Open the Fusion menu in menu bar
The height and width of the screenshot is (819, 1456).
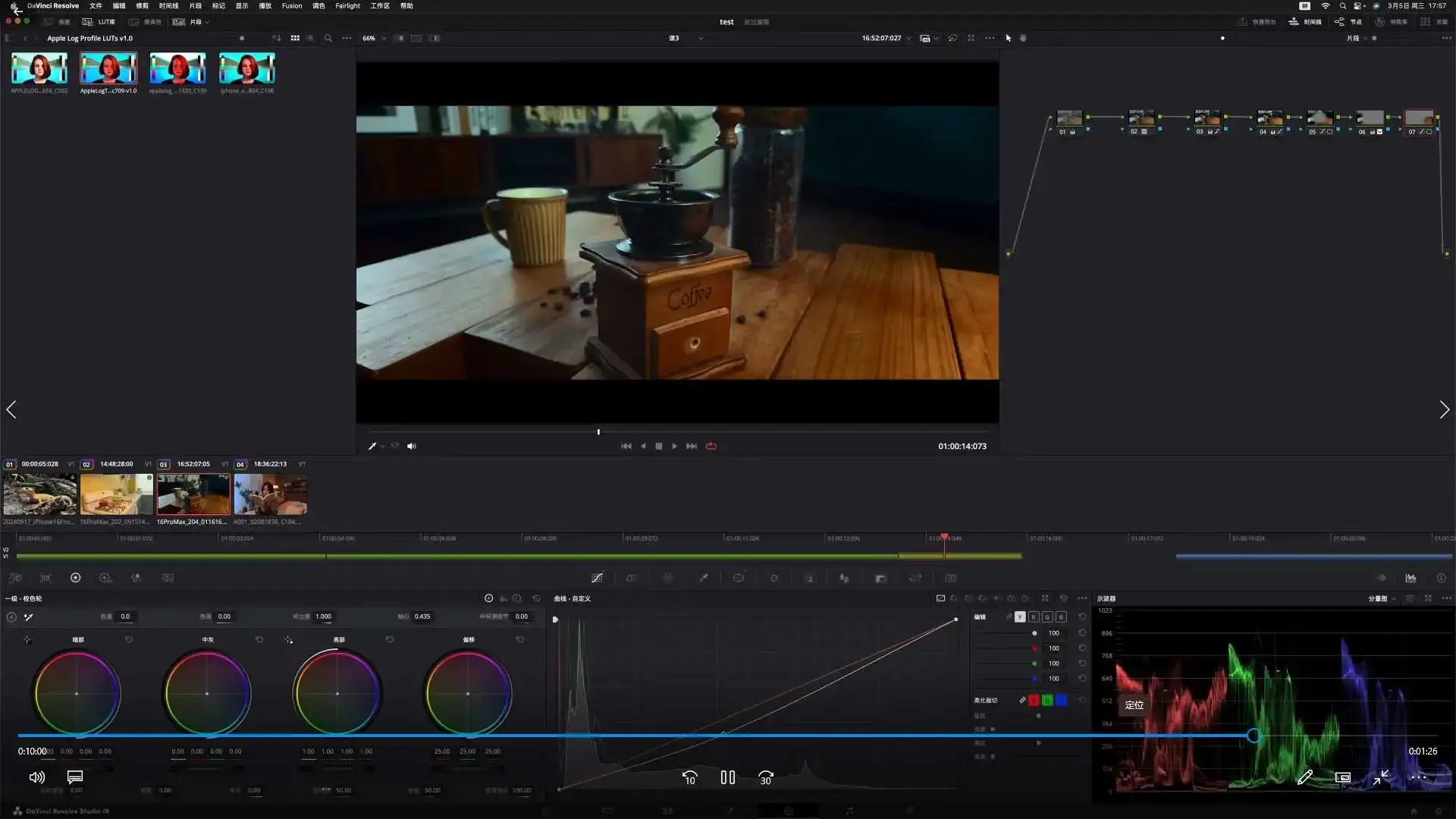(291, 6)
